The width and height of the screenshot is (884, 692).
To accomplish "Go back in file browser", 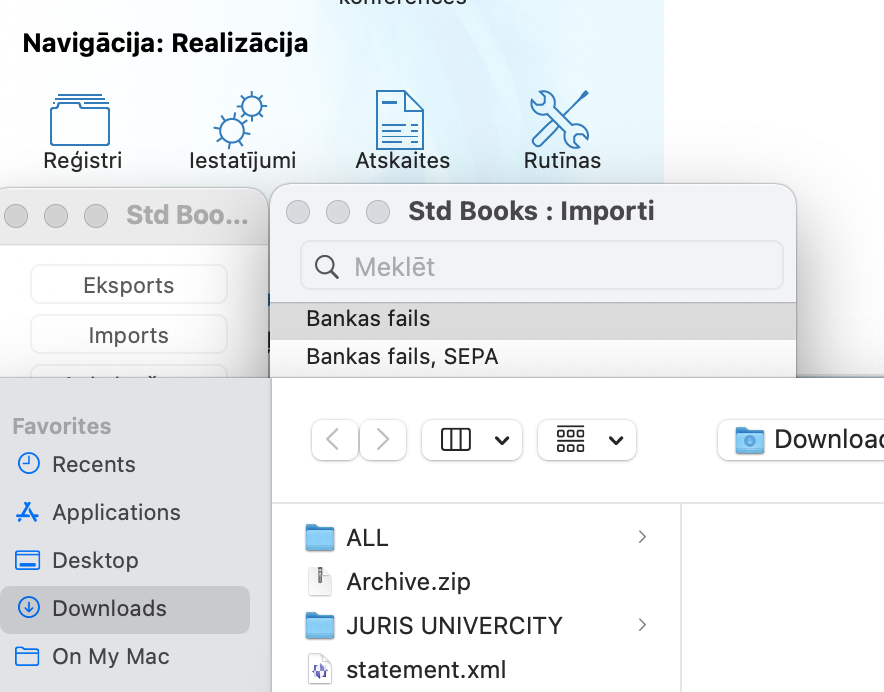I will (x=335, y=439).
